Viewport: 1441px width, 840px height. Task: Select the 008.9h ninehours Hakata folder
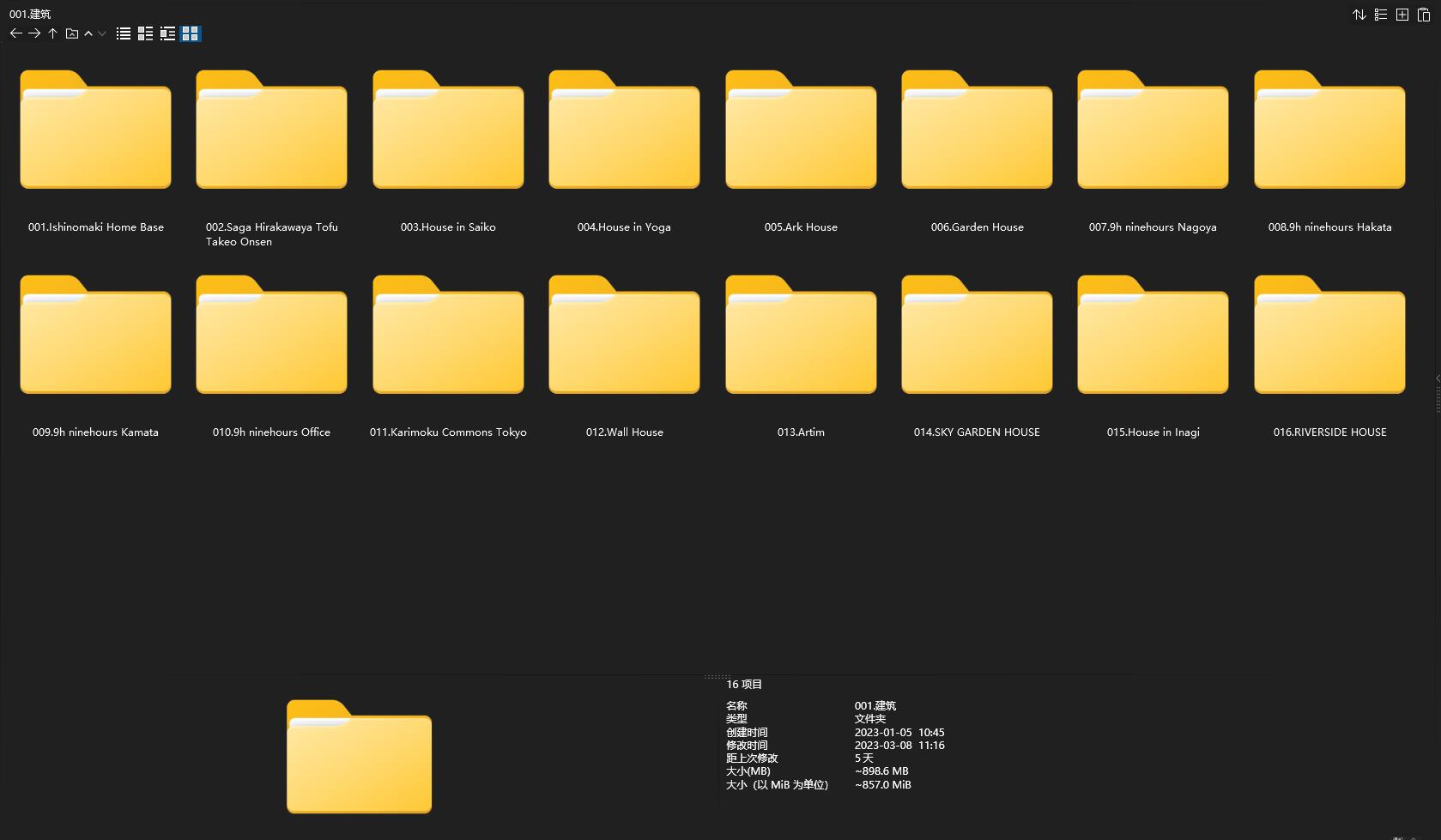(x=1329, y=151)
